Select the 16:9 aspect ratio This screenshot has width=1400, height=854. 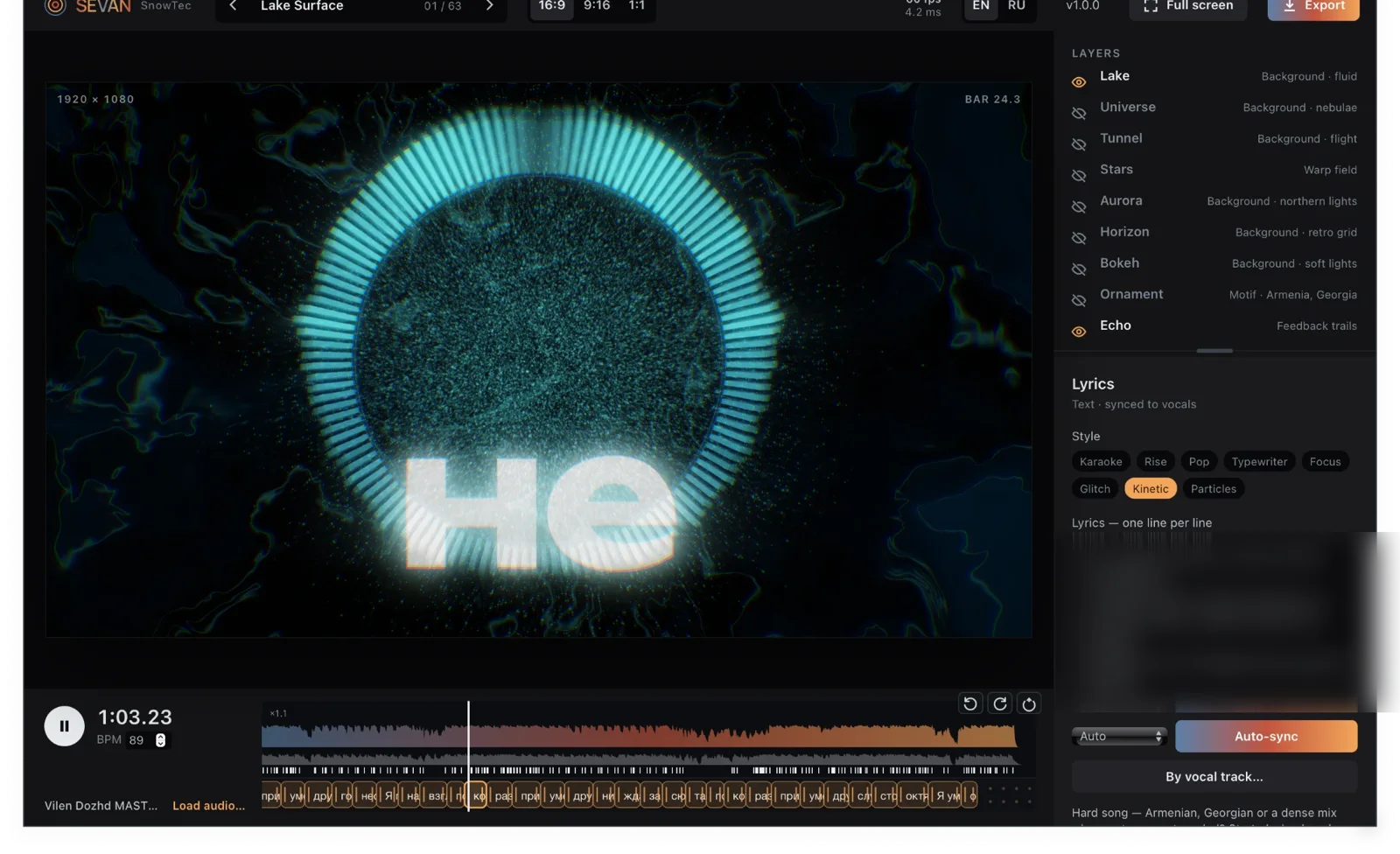coord(552,6)
